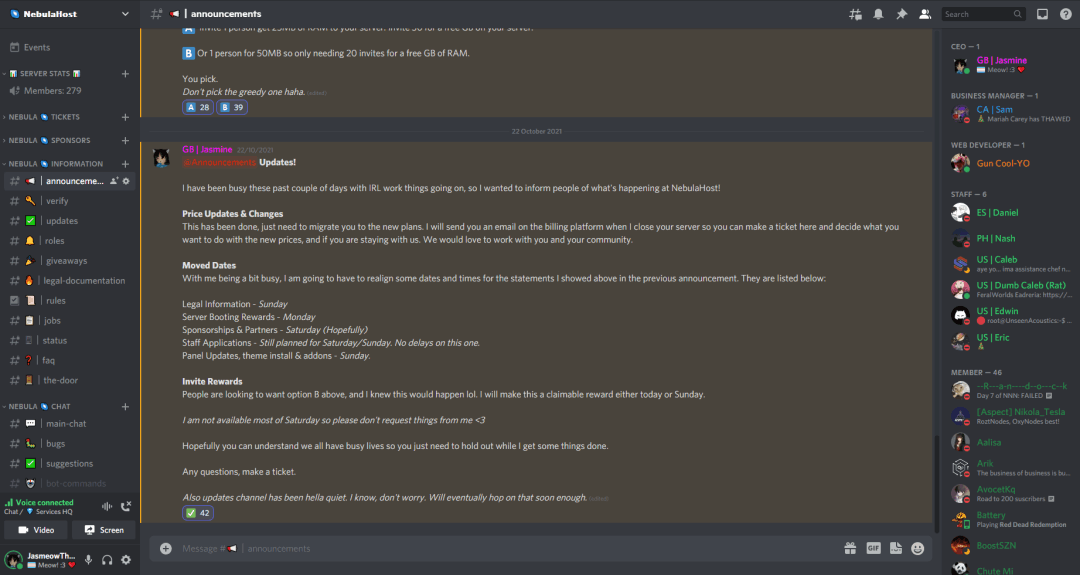Open the emoji picker
Image resolution: width=1080 pixels, height=575 pixels.
918,548
